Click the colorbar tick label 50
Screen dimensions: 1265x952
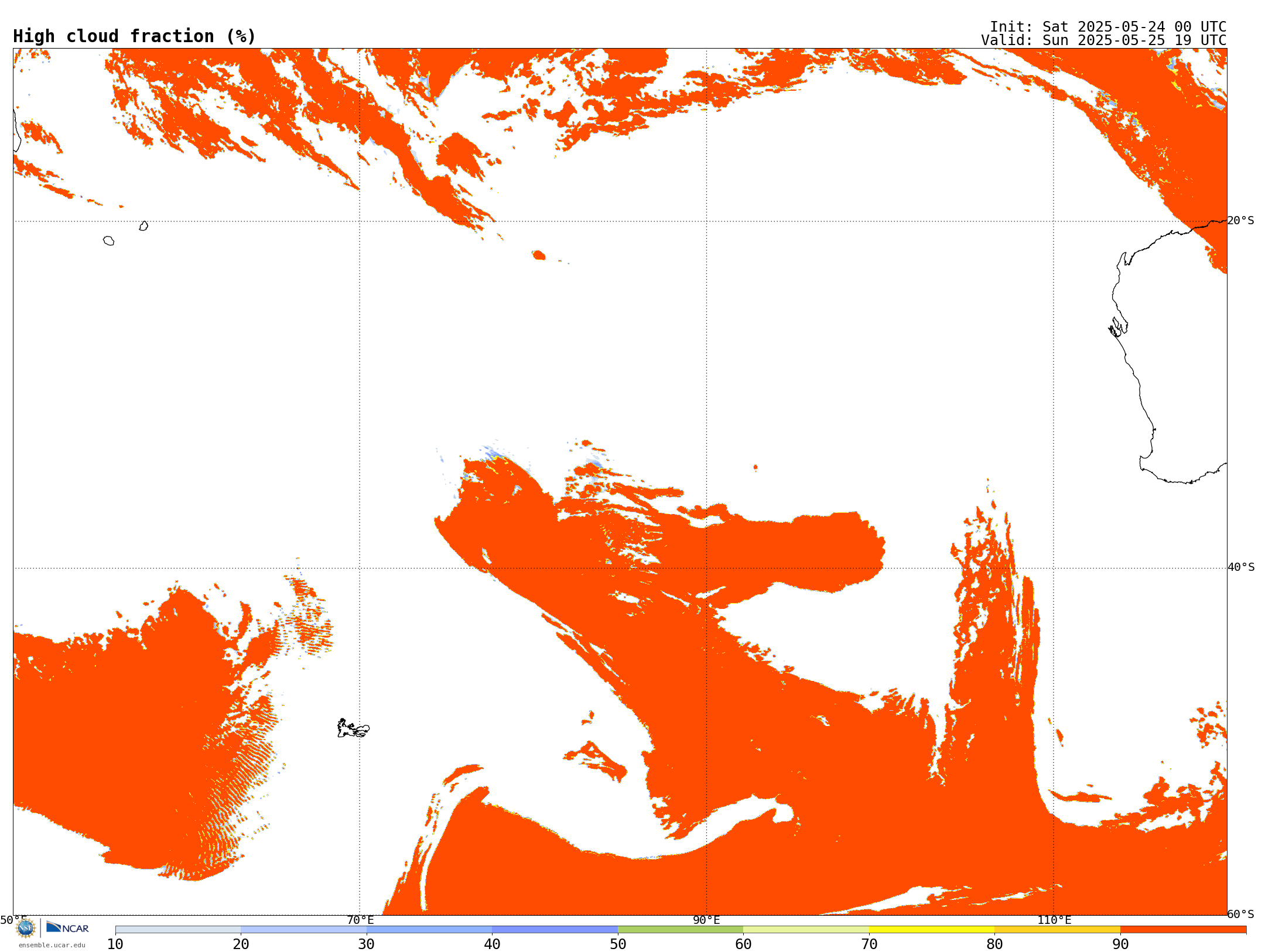point(618,944)
